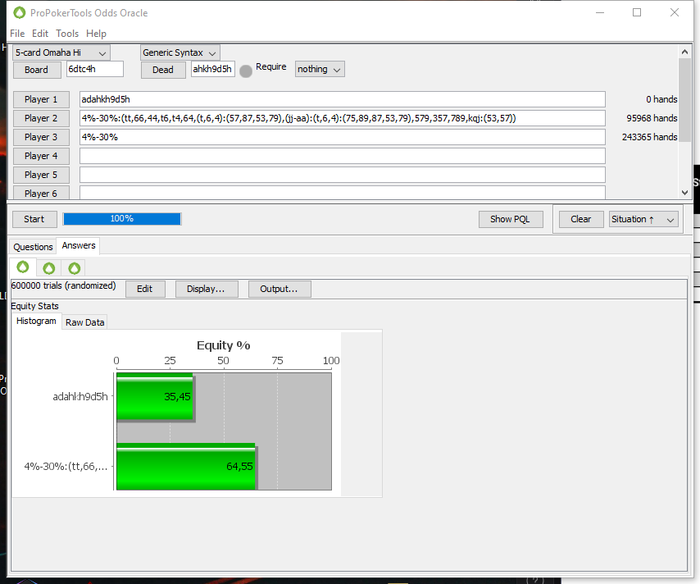Click the Player 1 button

(41, 99)
